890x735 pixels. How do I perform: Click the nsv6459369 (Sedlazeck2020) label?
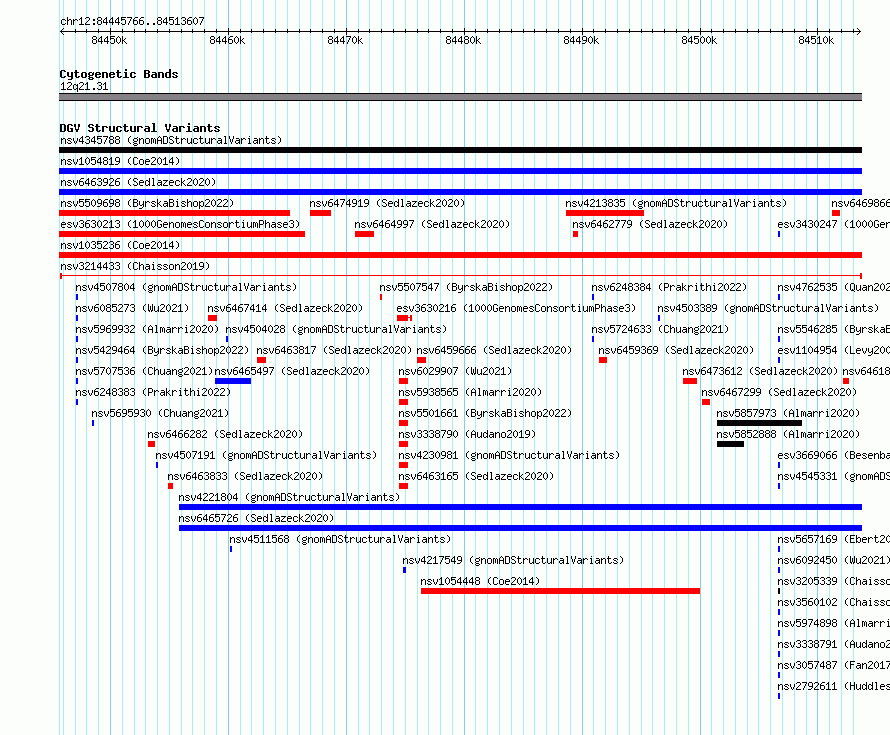click(676, 350)
